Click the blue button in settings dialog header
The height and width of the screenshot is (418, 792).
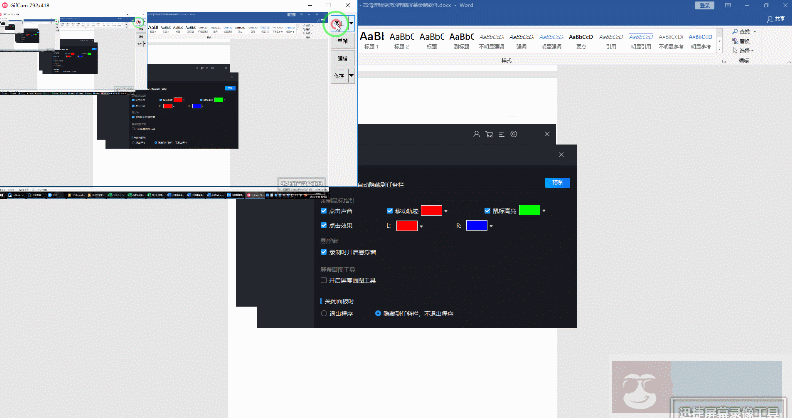tap(555, 183)
